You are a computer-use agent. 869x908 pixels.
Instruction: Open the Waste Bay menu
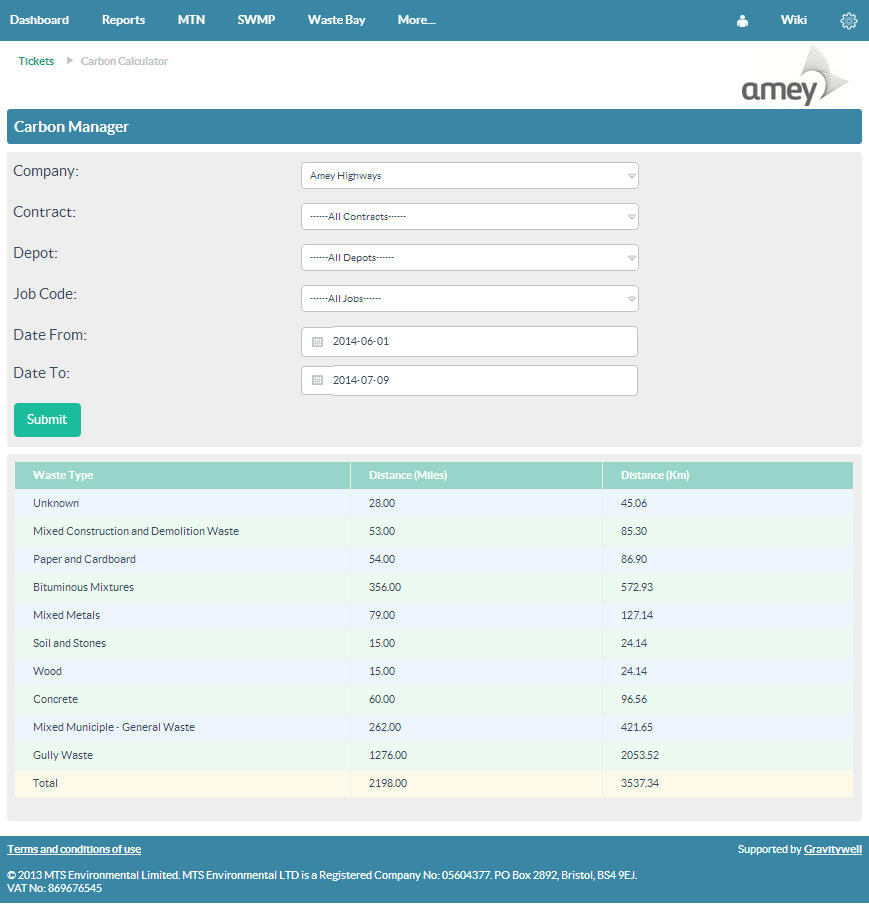[x=336, y=20]
